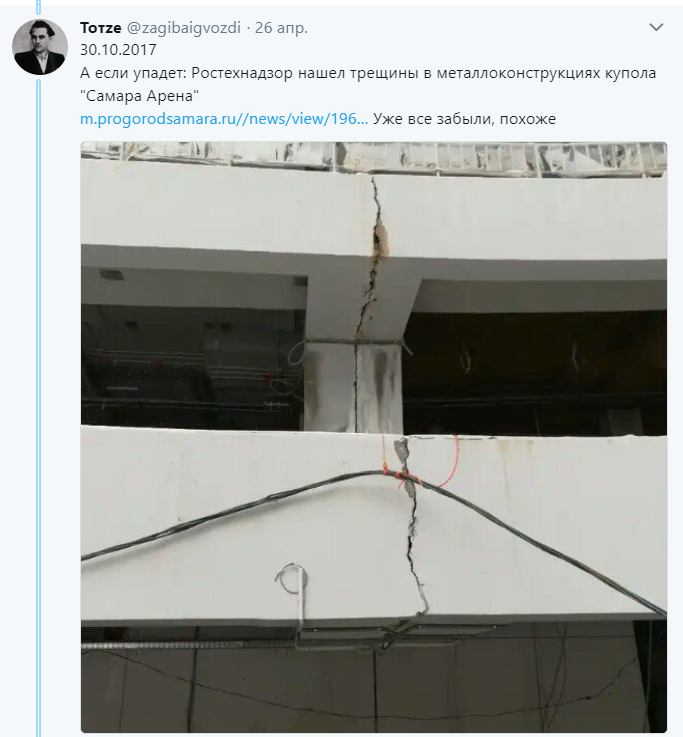Open Totze's profile avatar photo
The width and height of the screenshot is (683, 737).
[39, 47]
